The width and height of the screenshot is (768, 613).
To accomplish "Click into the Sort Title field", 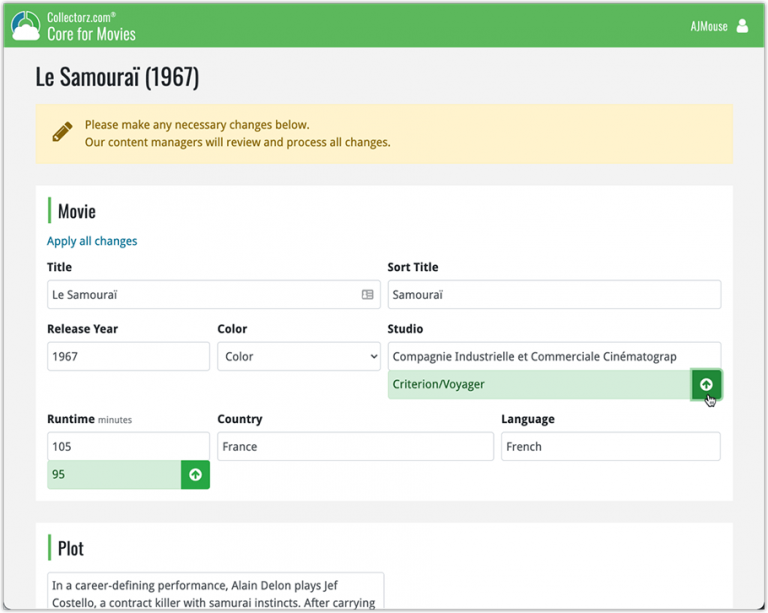I will click(554, 294).
